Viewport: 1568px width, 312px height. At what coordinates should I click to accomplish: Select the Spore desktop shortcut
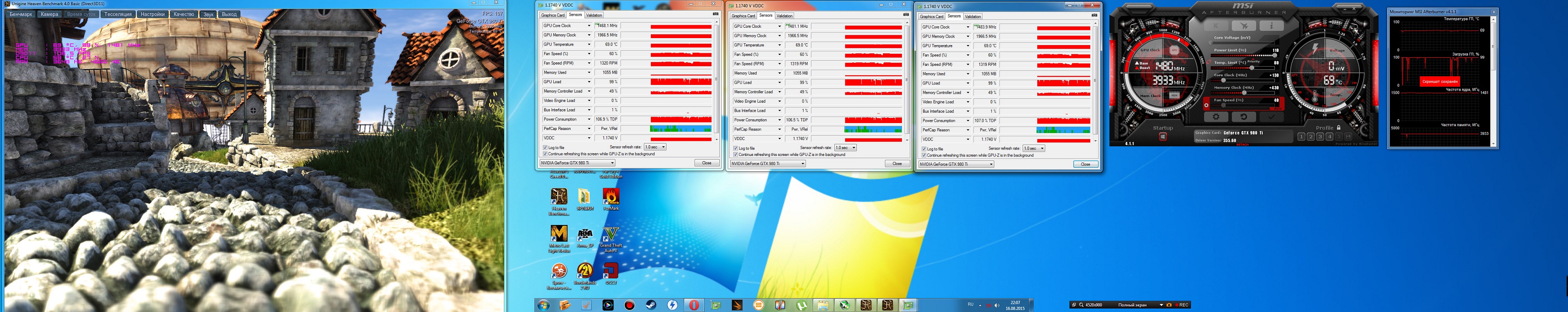559,276
